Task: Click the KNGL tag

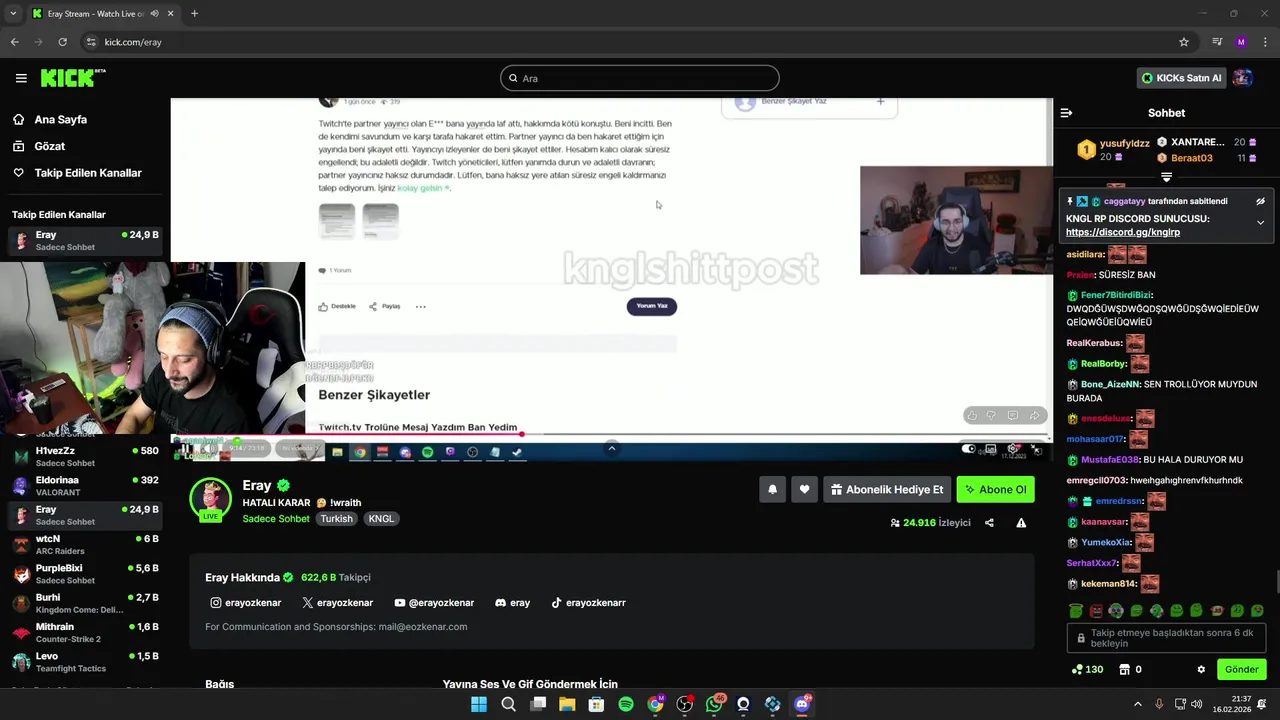Action: 381,519
